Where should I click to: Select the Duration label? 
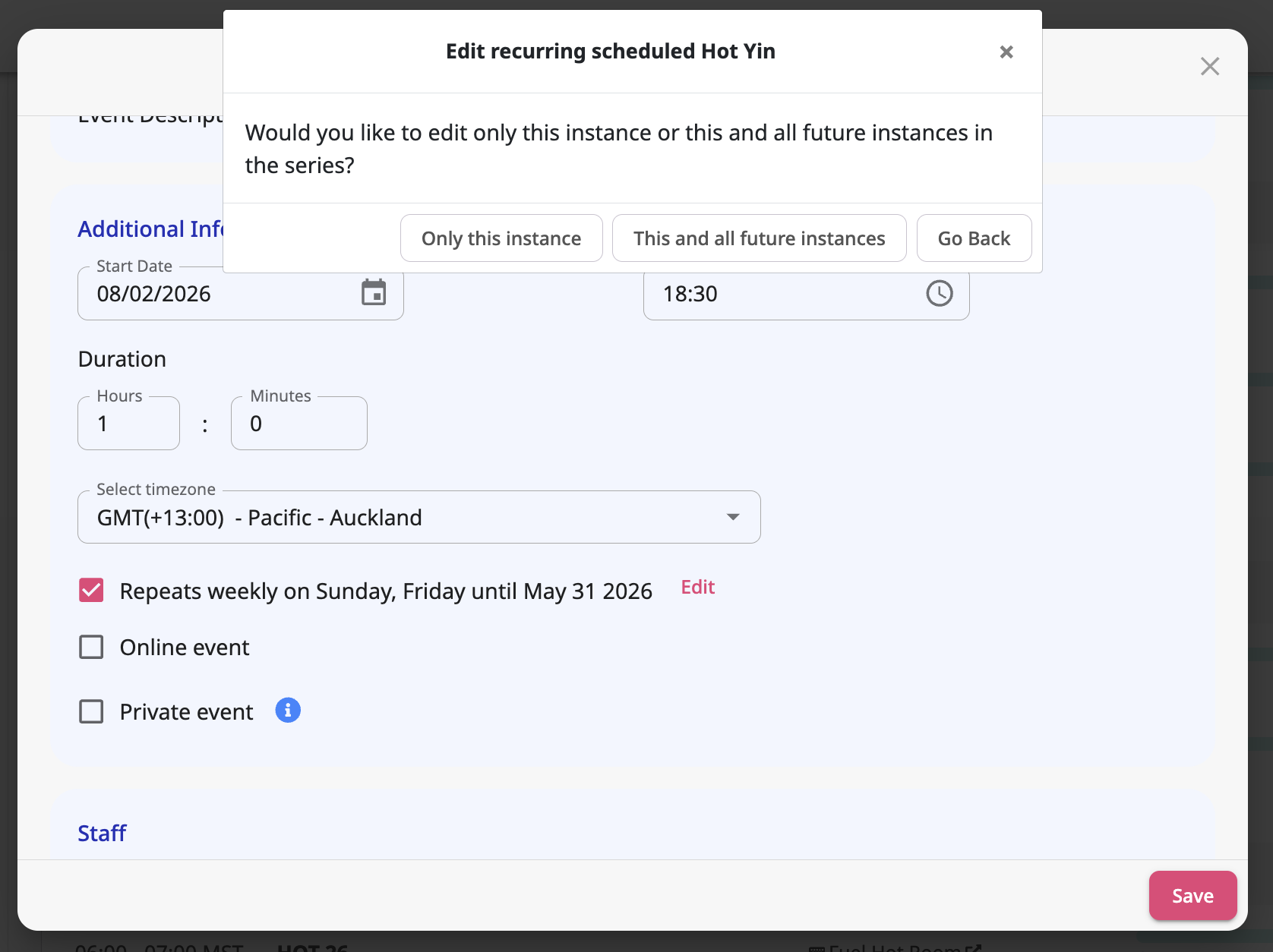coord(122,359)
